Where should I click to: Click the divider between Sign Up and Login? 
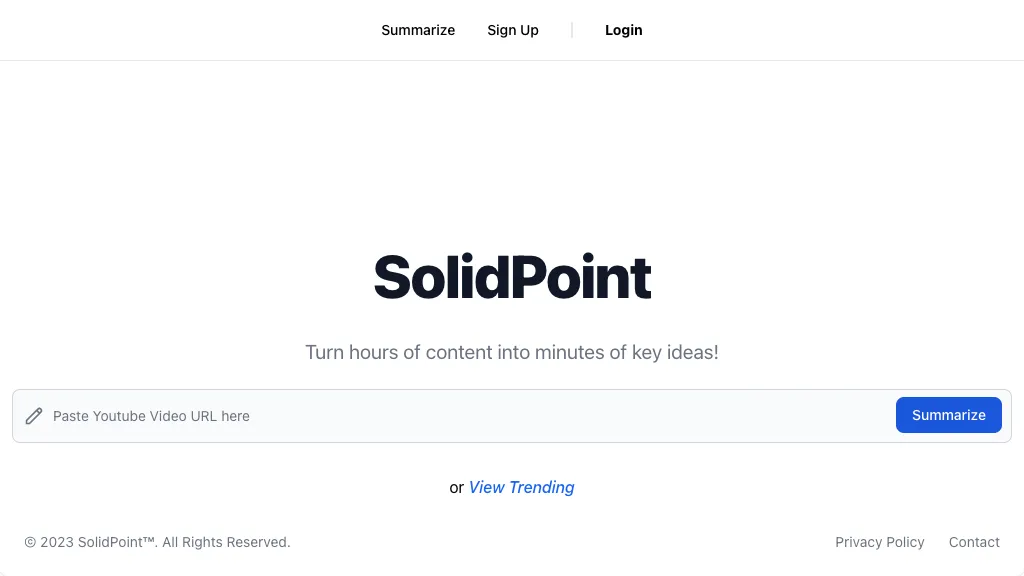coord(571,30)
